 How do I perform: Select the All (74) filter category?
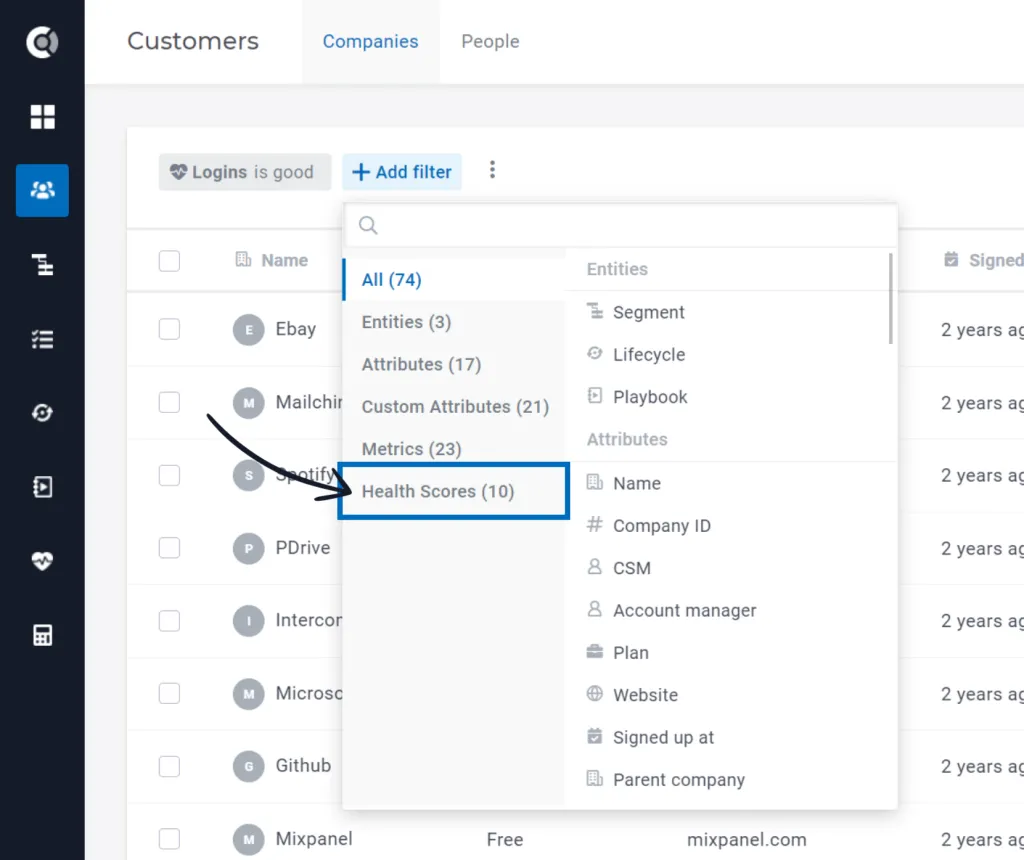pyautogui.click(x=454, y=279)
